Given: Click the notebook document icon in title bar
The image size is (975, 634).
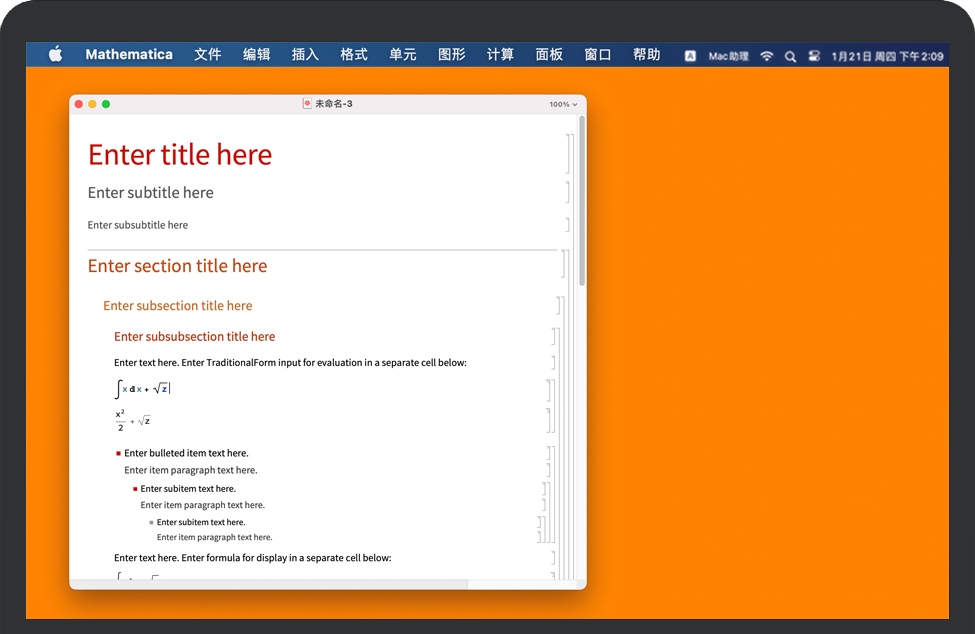Looking at the screenshot, I should tap(307, 104).
